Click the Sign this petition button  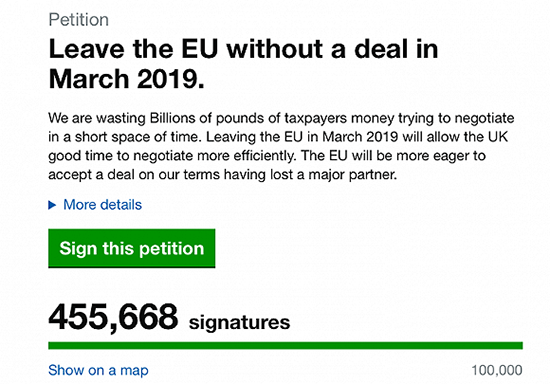[x=132, y=248]
